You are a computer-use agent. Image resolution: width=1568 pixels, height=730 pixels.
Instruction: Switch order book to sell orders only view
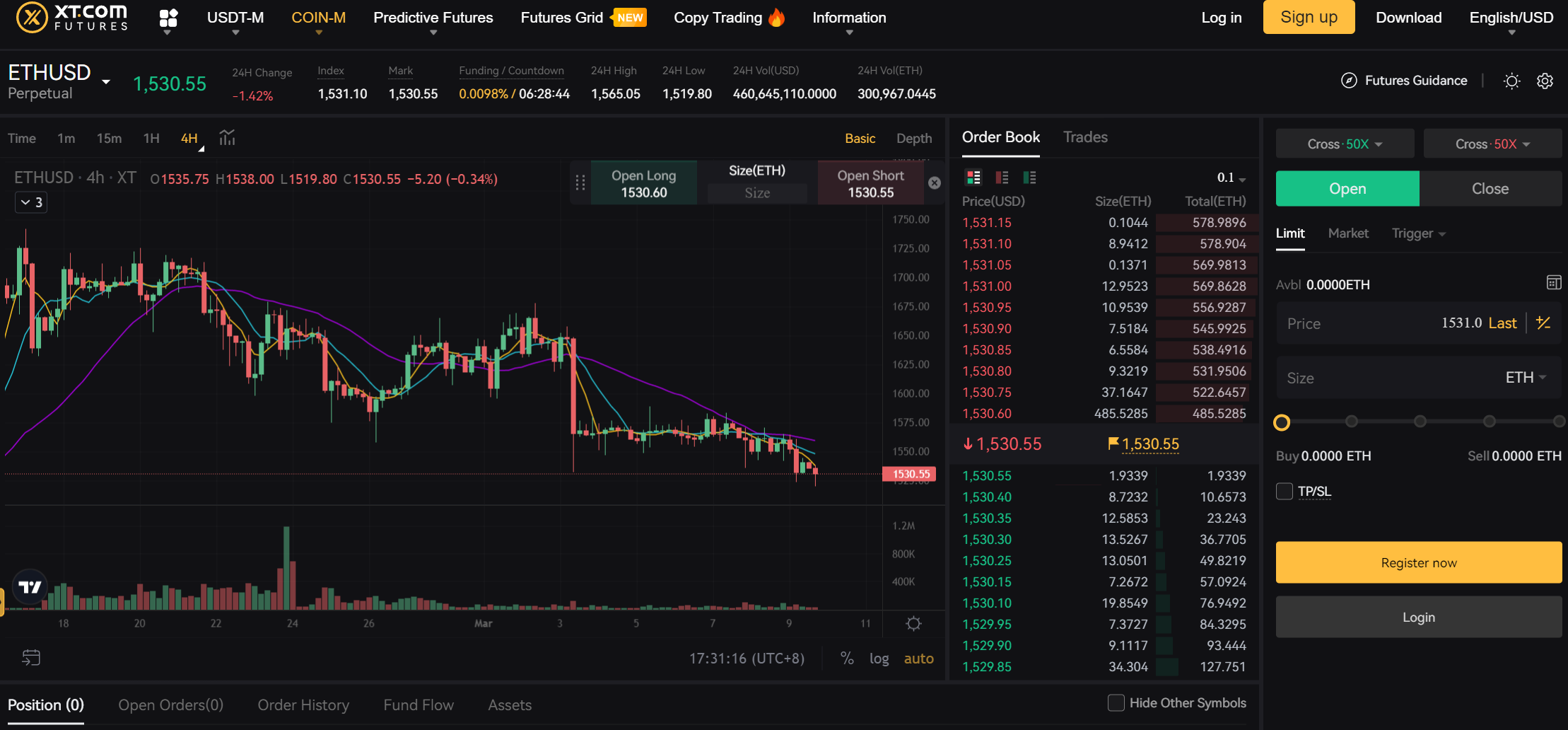(x=1002, y=178)
